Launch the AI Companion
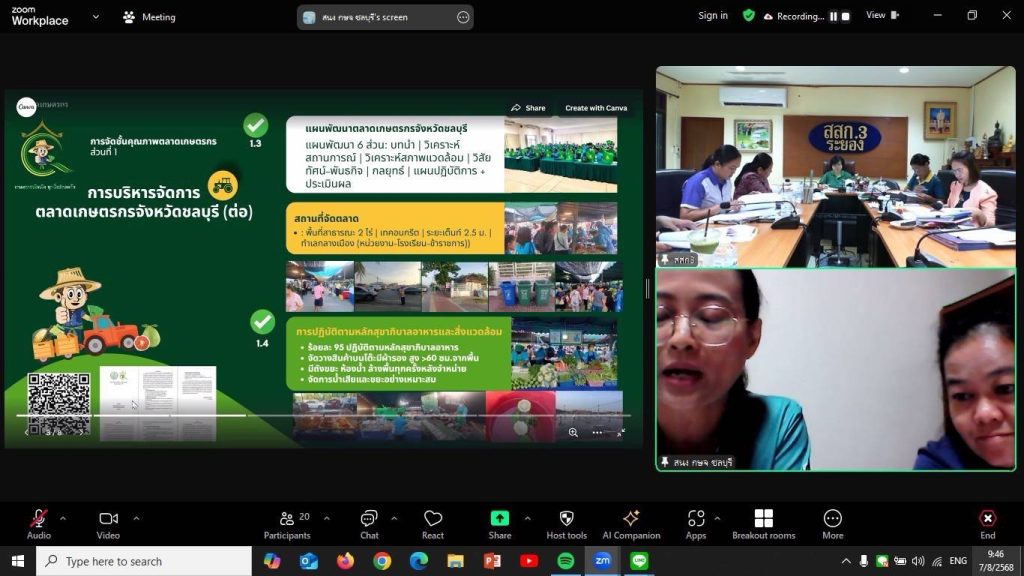The height and width of the screenshot is (576, 1024). (x=631, y=518)
